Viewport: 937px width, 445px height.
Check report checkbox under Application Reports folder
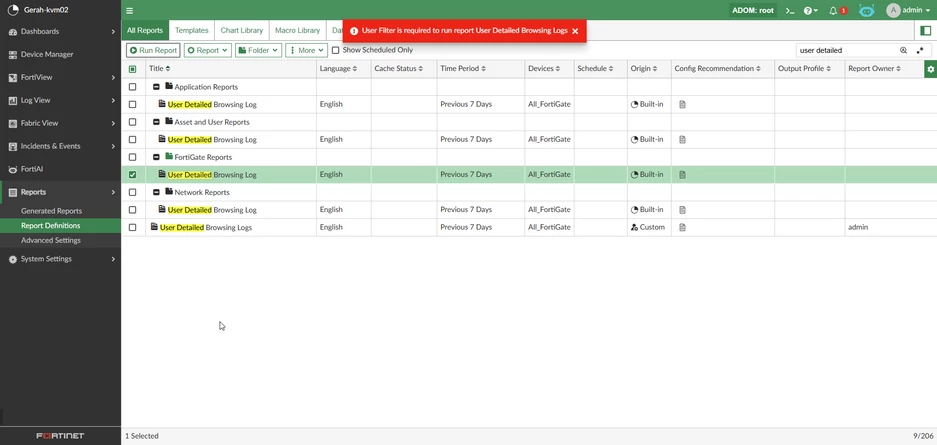133,105
